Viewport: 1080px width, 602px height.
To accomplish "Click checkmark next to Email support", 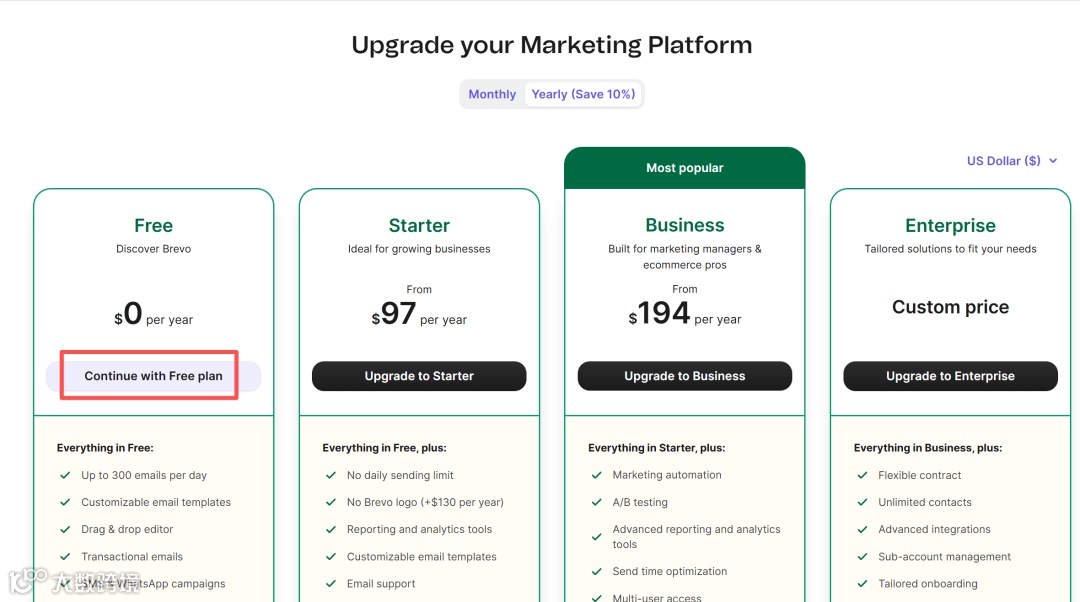I will click(x=331, y=584).
